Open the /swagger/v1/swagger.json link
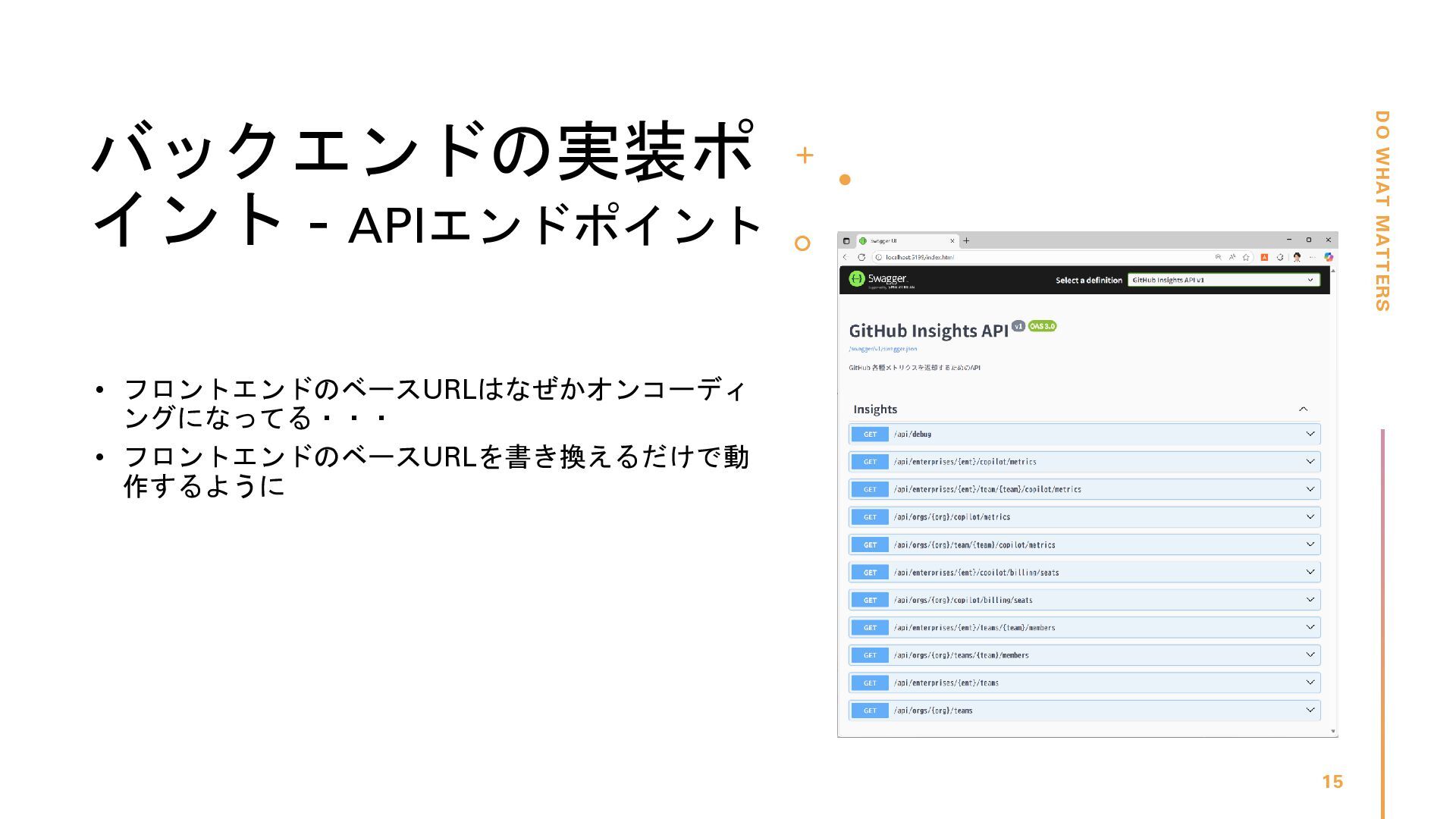This screenshot has width=1456, height=819. click(x=883, y=349)
